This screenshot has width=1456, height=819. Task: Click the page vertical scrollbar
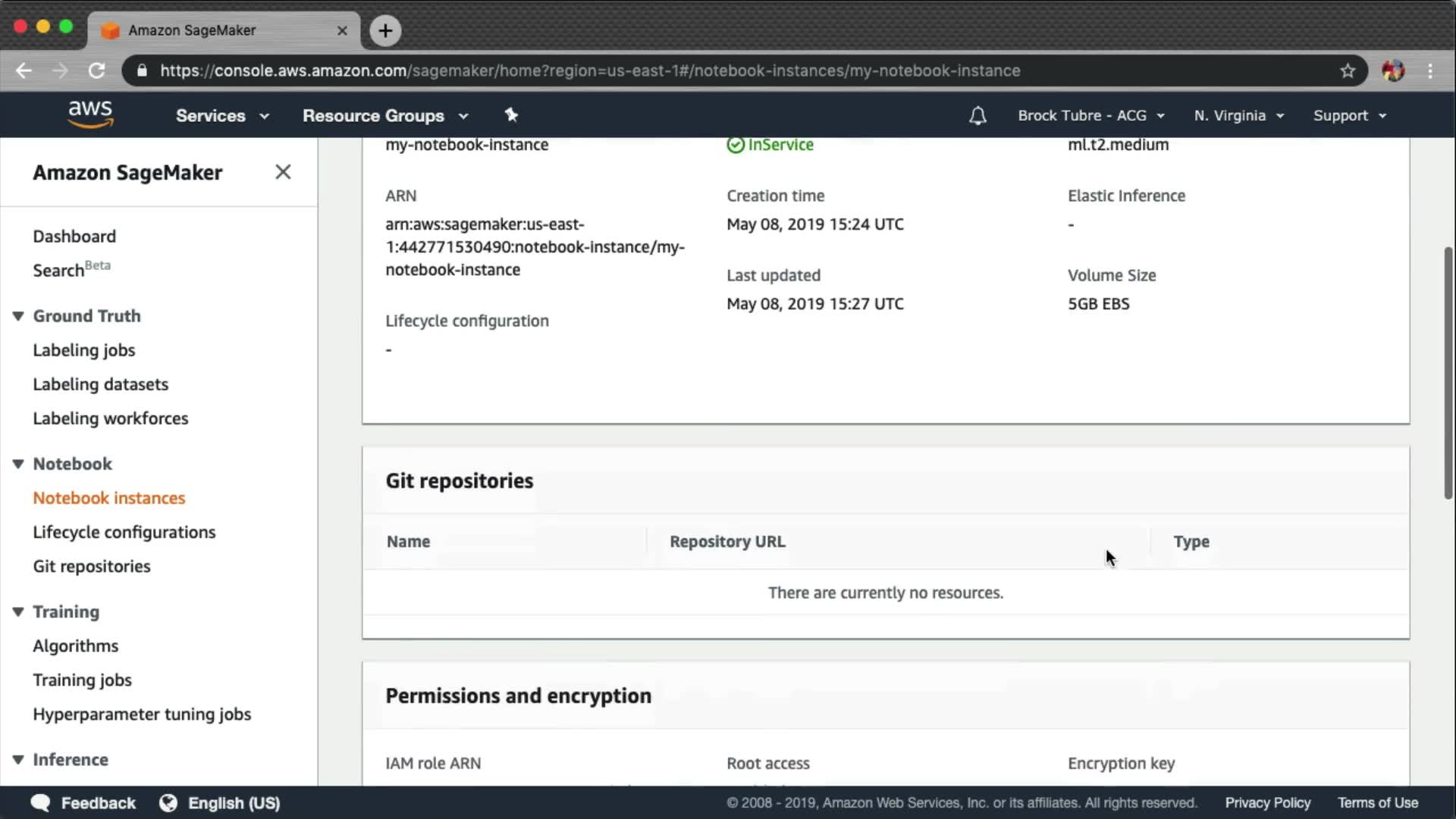pyautogui.click(x=1448, y=372)
